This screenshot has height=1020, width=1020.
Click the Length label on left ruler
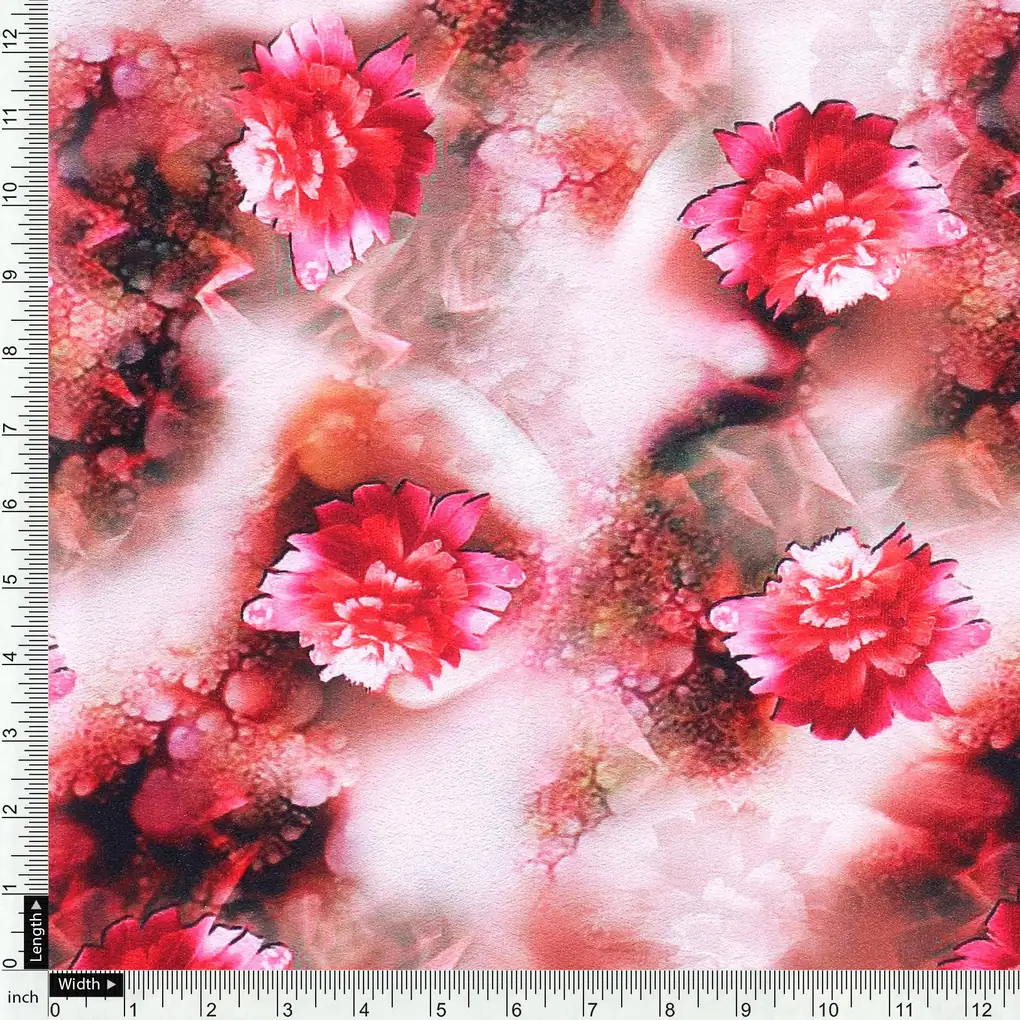tap(36, 932)
